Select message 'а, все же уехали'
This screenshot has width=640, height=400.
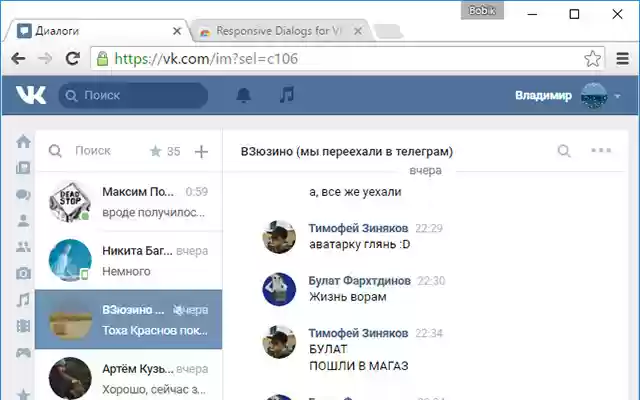tap(355, 191)
